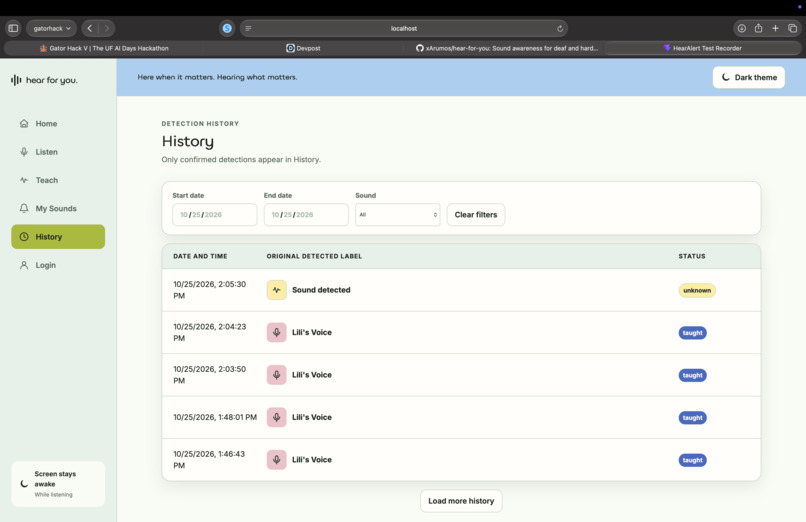Click the Home house icon

(x=24, y=123)
